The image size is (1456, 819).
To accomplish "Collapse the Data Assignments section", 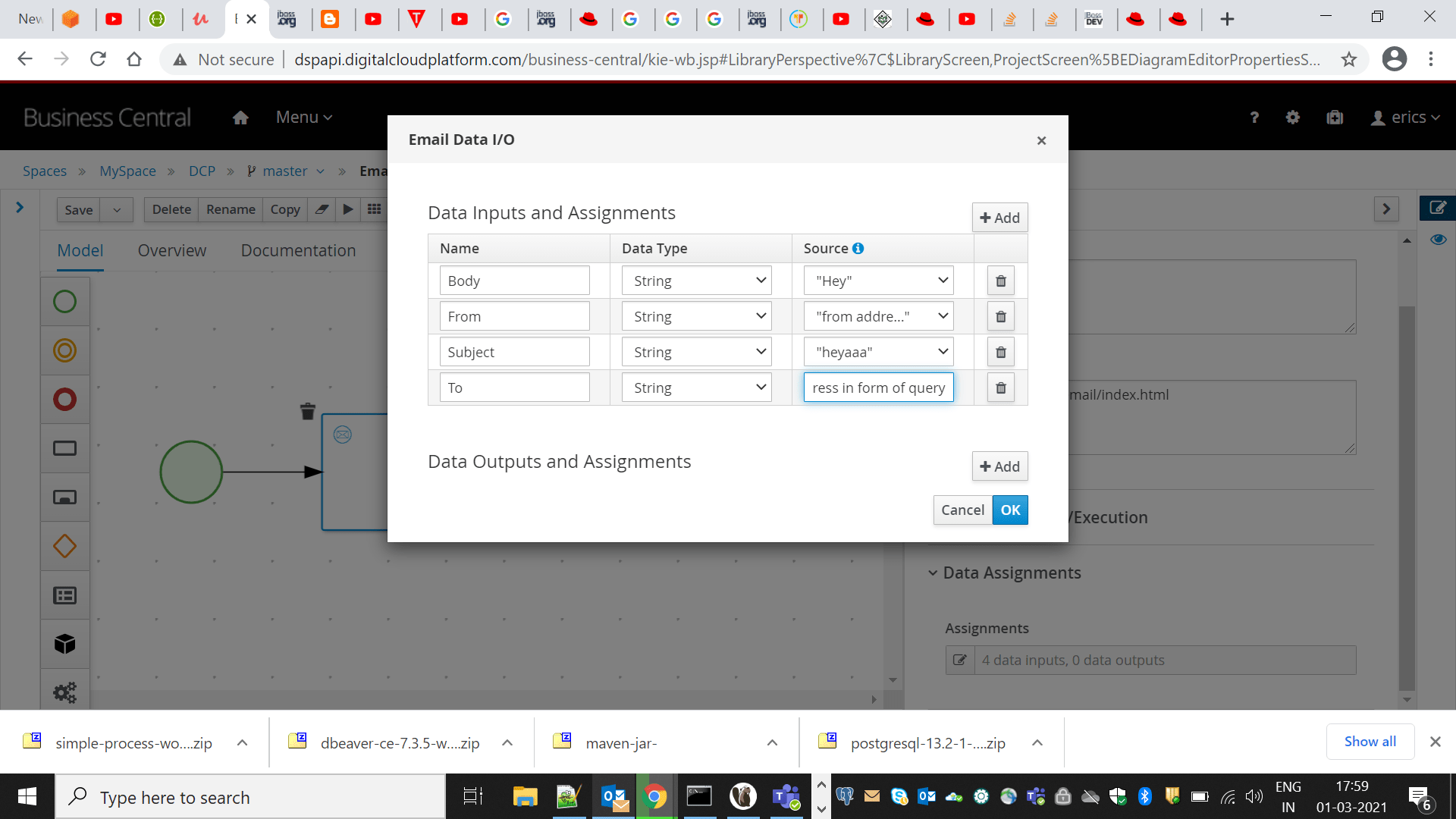I will tap(933, 573).
